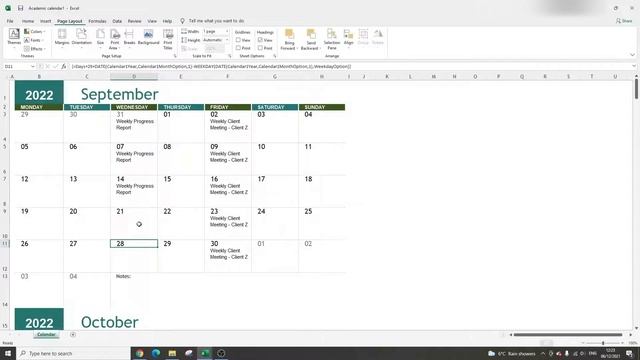This screenshot has height=360, width=640.
Task: Open paper Size options
Action: [x=100, y=38]
